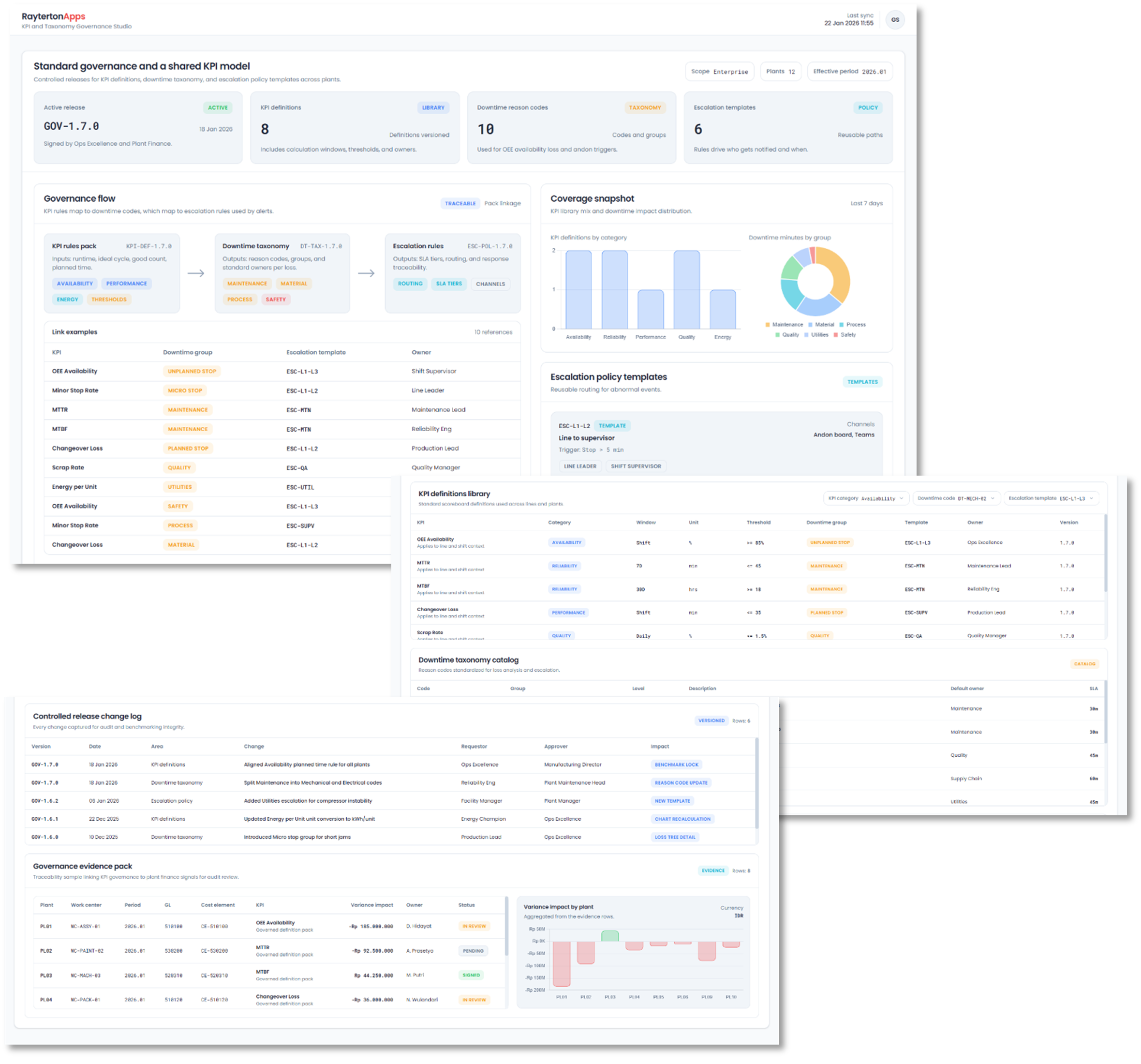
Task: Click the IN REVIEW status for OEE Availability
Action: [474, 926]
